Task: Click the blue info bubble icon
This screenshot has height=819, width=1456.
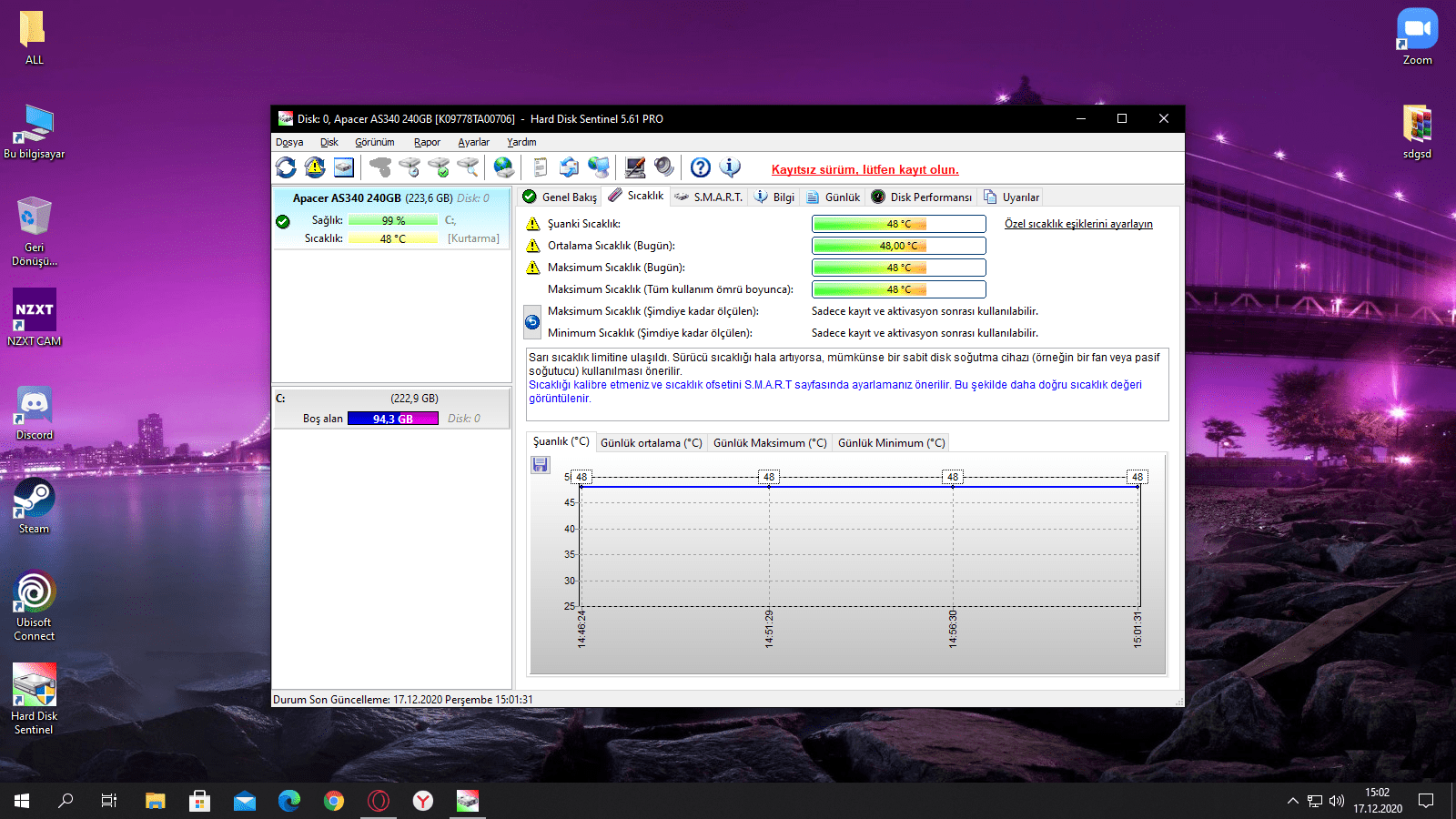Action: 730,167
